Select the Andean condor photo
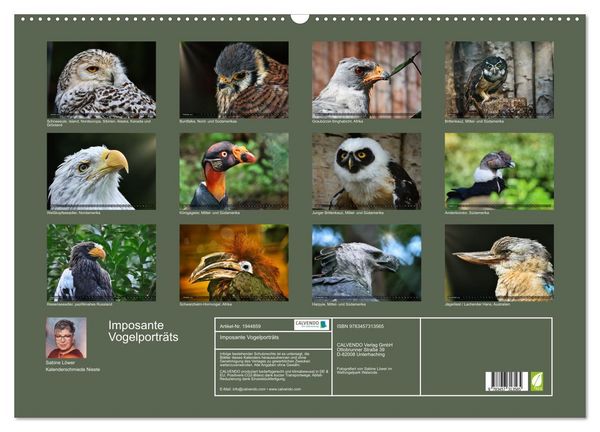This screenshot has height=432, width=600. [499, 171]
